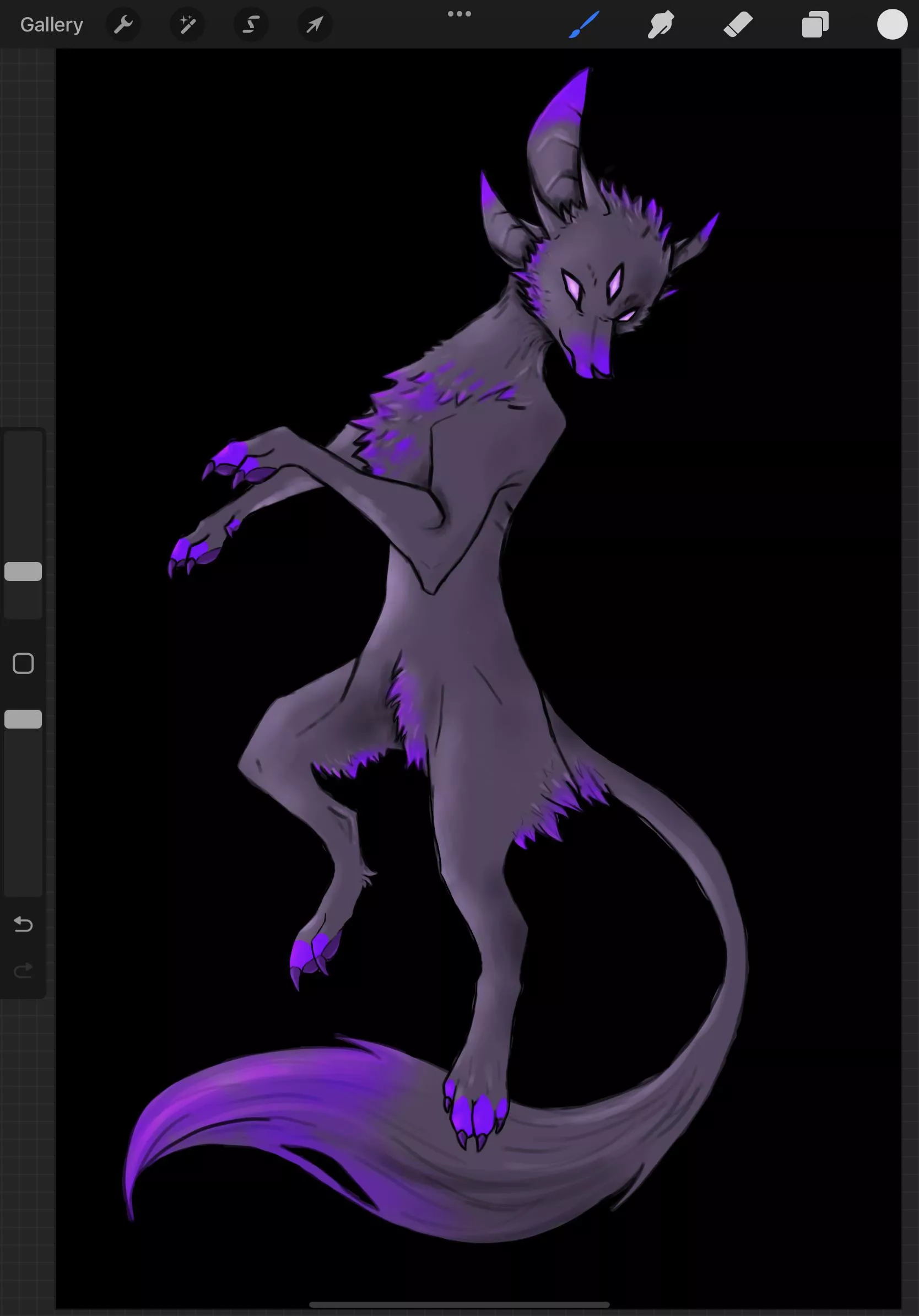The width and height of the screenshot is (919, 1316).
Task: Tap the three-dot multitasking indicator at top
Action: [x=459, y=13]
